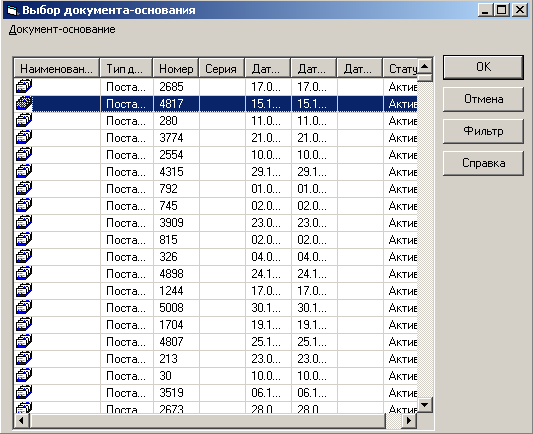Click the highlighted document icon for 4817

24,103
